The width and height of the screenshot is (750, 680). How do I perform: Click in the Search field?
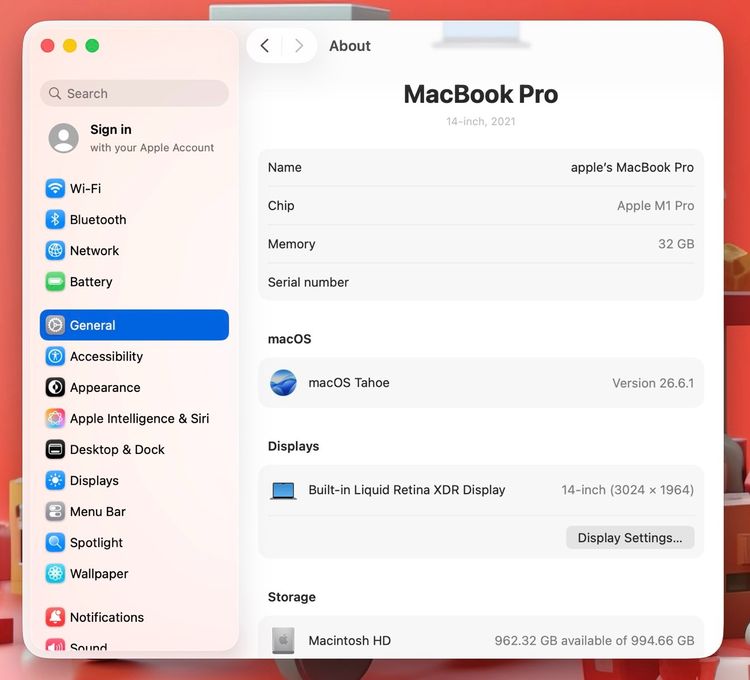coord(134,93)
